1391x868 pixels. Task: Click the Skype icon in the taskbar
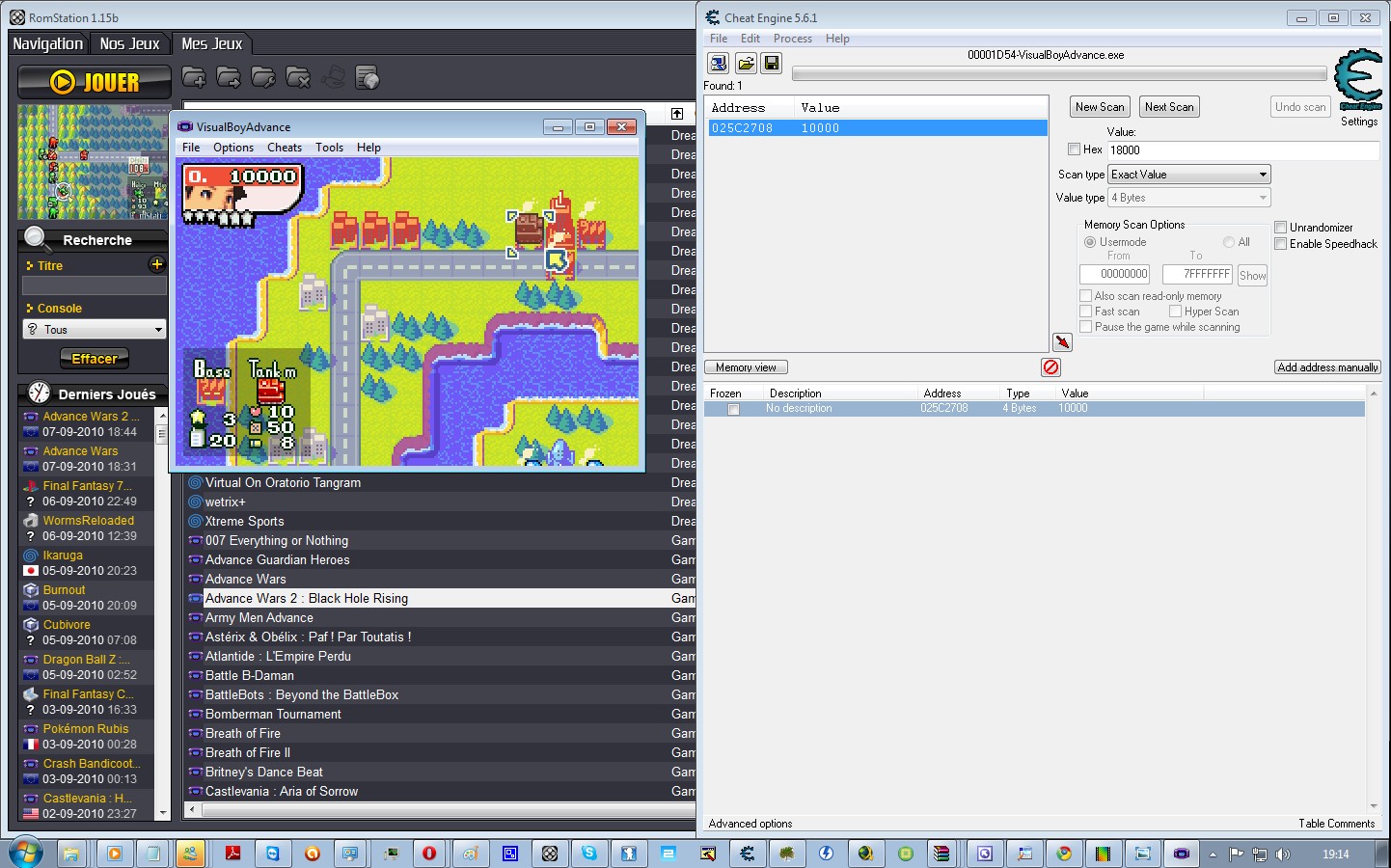point(588,854)
